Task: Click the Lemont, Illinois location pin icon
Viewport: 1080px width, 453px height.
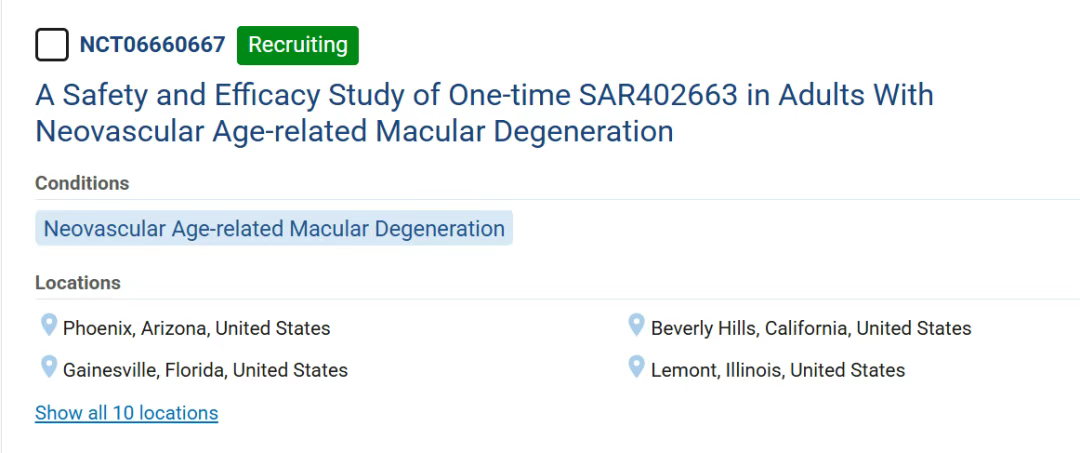Action: (636, 367)
